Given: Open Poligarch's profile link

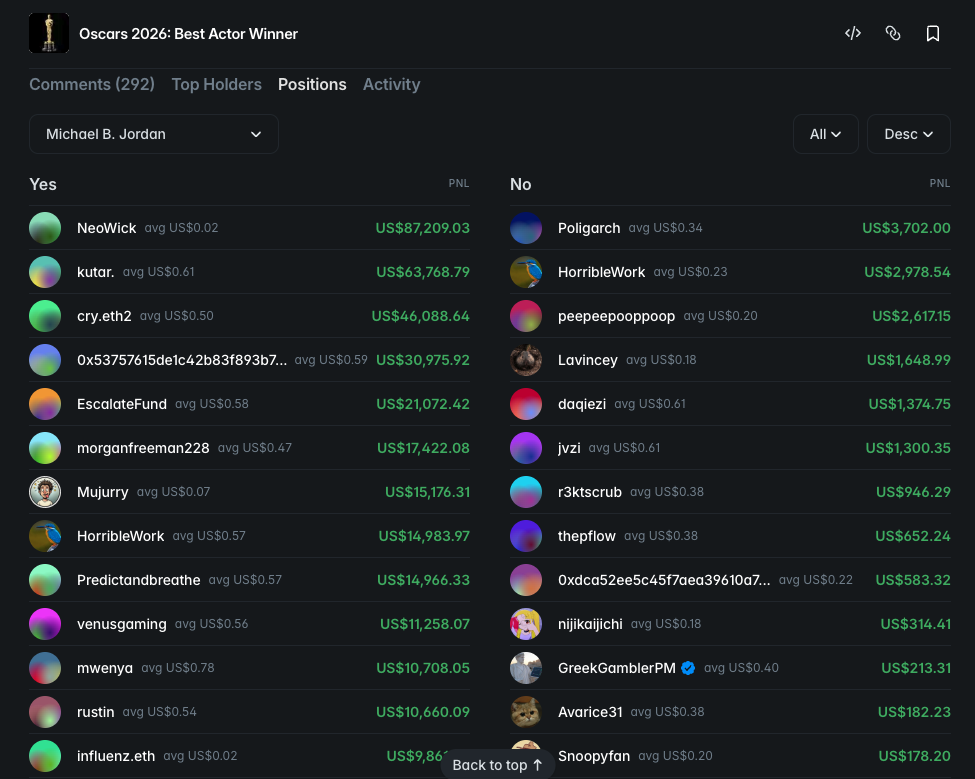Looking at the screenshot, I should pyautogui.click(x=589, y=228).
